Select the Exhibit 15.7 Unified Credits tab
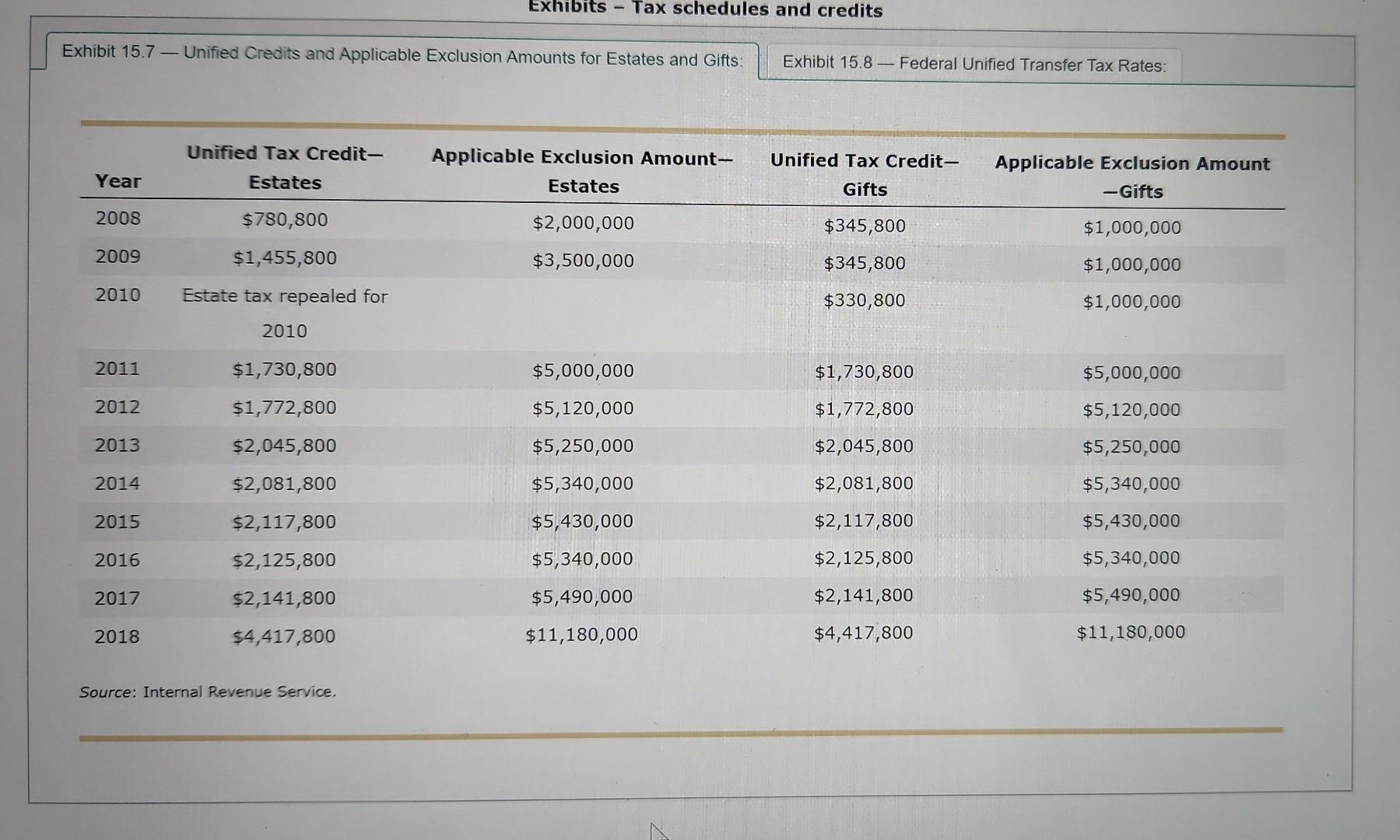 coord(402,55)
